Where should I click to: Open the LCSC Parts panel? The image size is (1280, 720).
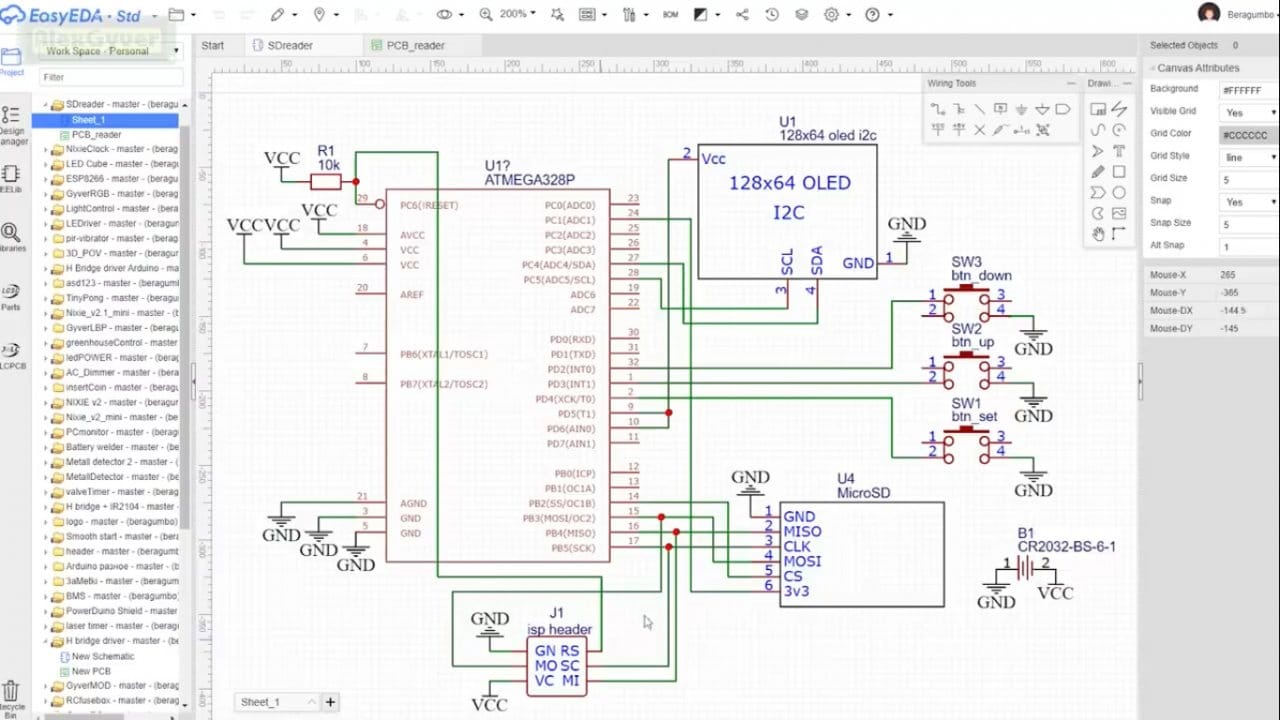pyautogui.click(x=11, y=297)
